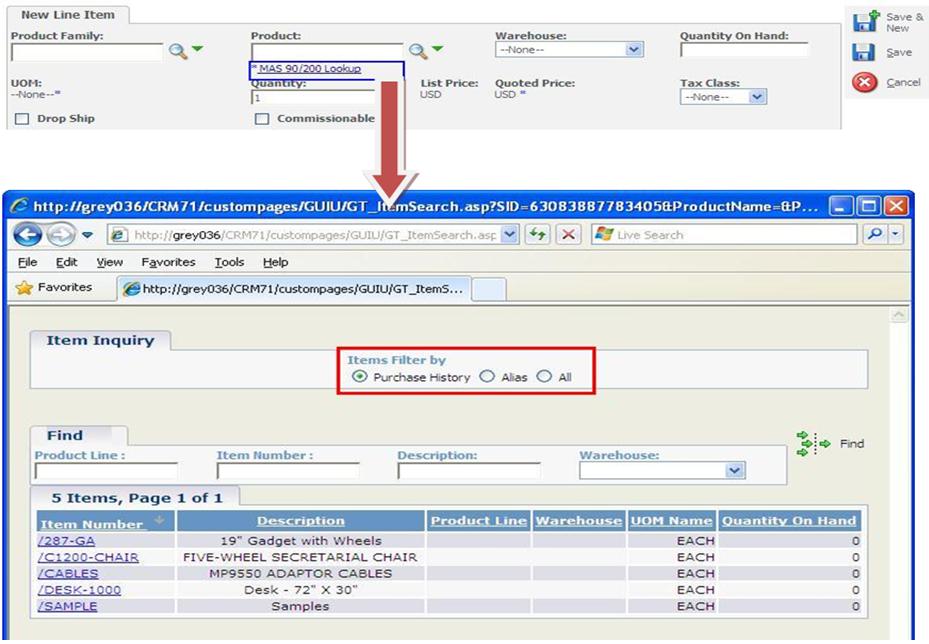Select the Alias filter radio button
The width and height of the screenshot is (929, 644).
tap(487, 376)
